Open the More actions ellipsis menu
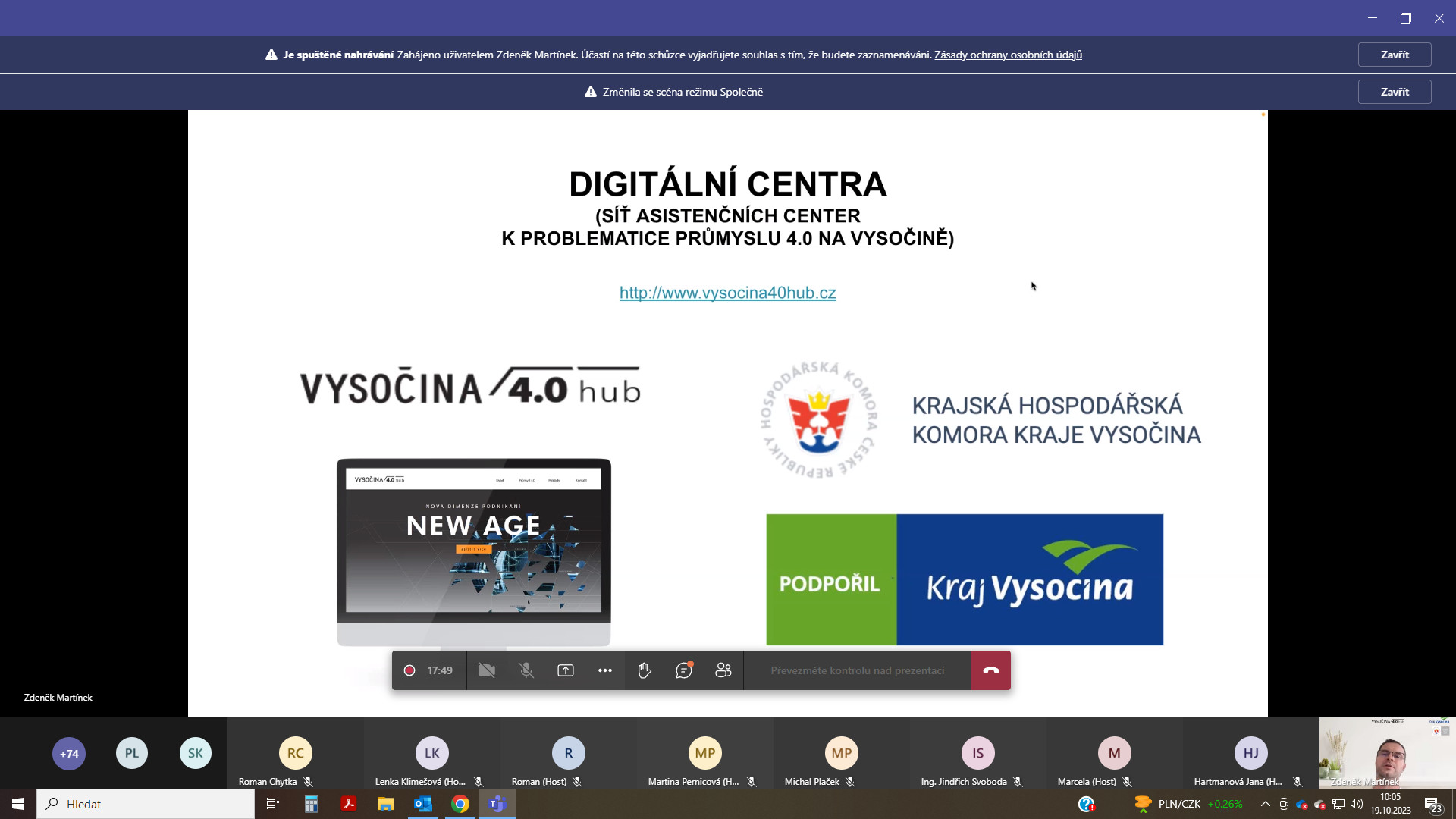This screenshot has width=1456, height=819. click(605, 670)
